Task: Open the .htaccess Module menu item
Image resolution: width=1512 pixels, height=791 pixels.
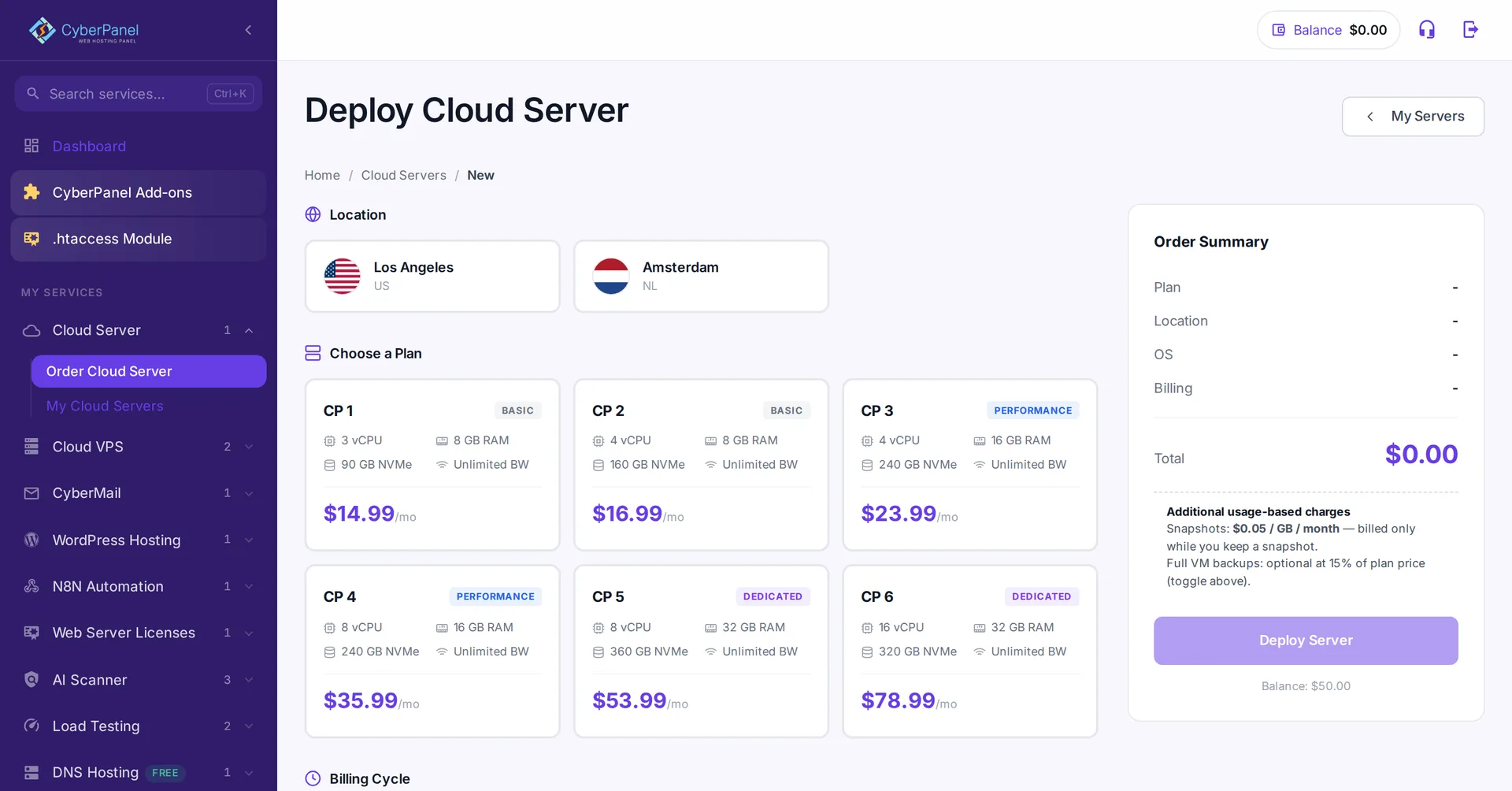Action: click(139, 239)
